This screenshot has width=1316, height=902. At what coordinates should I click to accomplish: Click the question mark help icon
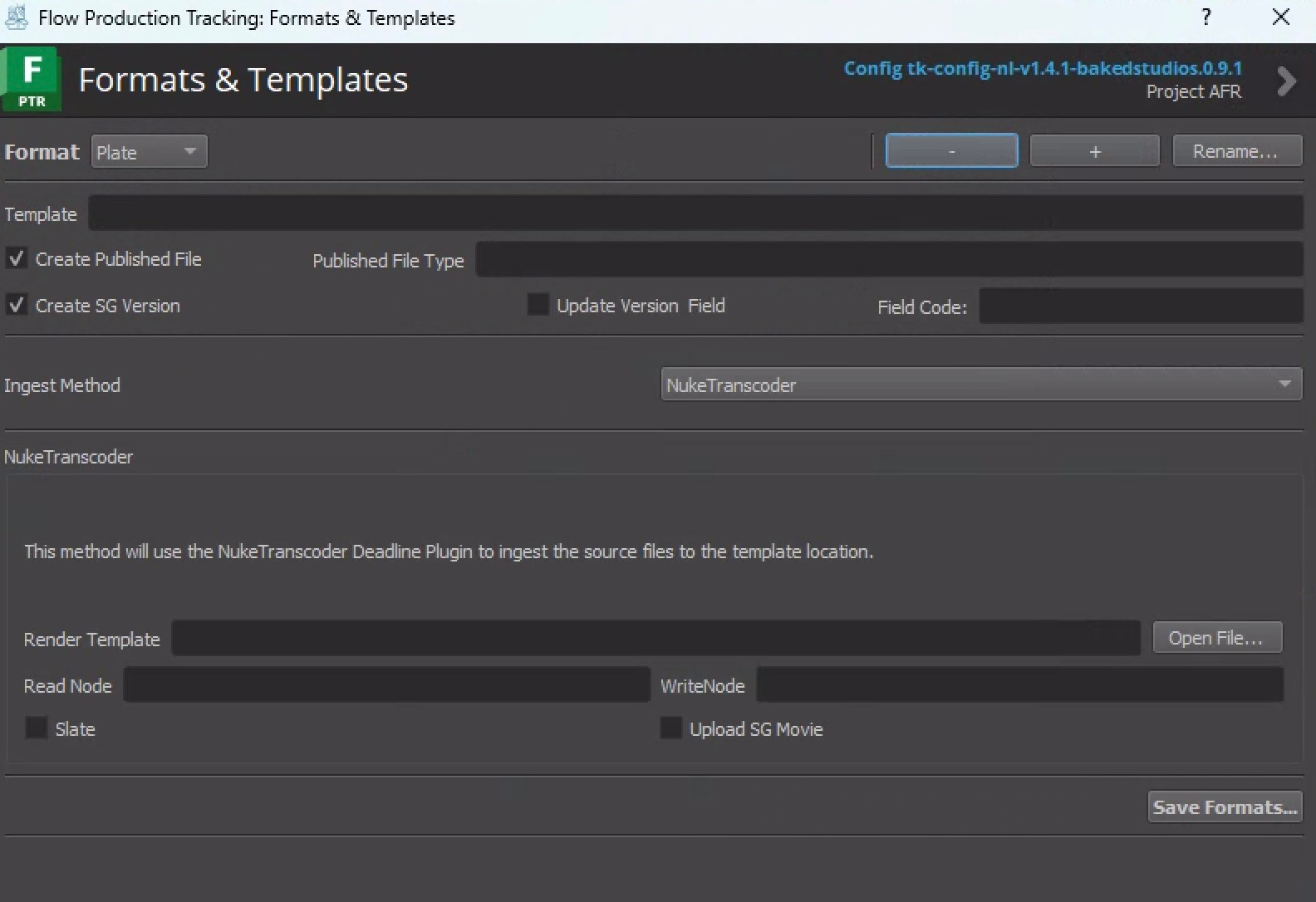1206,17
